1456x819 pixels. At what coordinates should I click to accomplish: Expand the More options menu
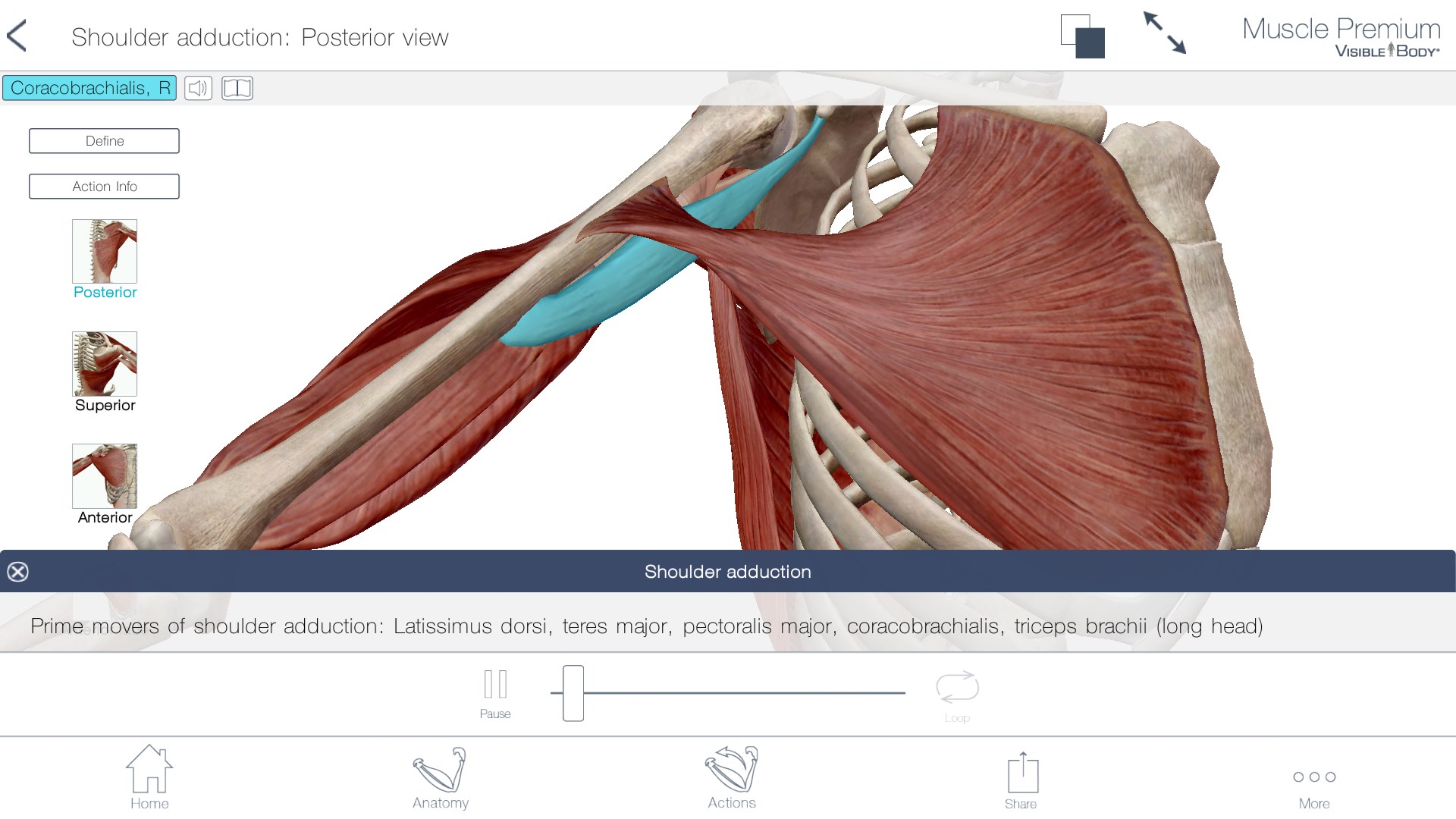coord(1314,789)
